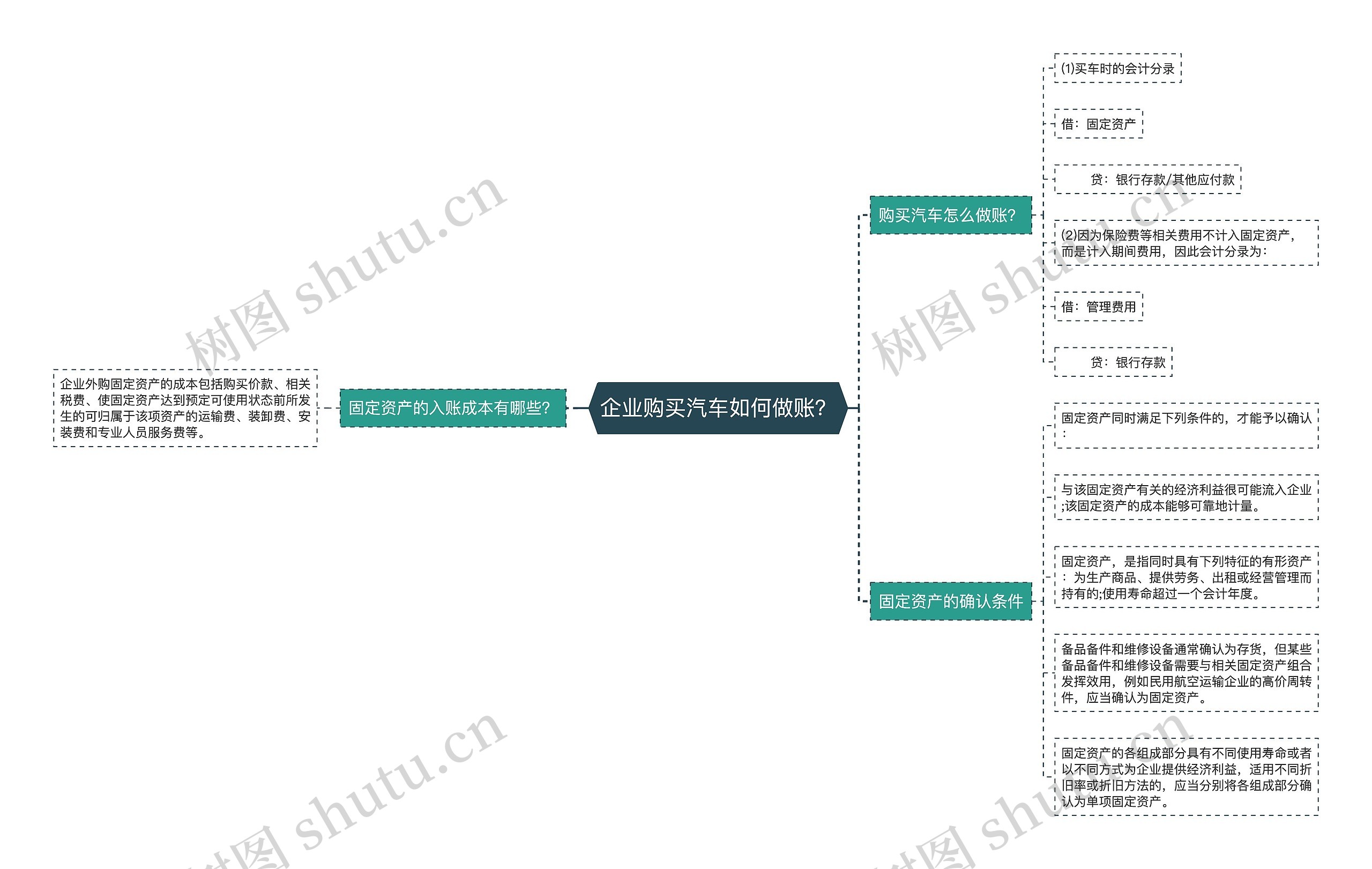The height and width of the screenshot is (869, 1372).
Task: Click the left note 企业外购固定资产的成本包括
Action: click(185, 408)
